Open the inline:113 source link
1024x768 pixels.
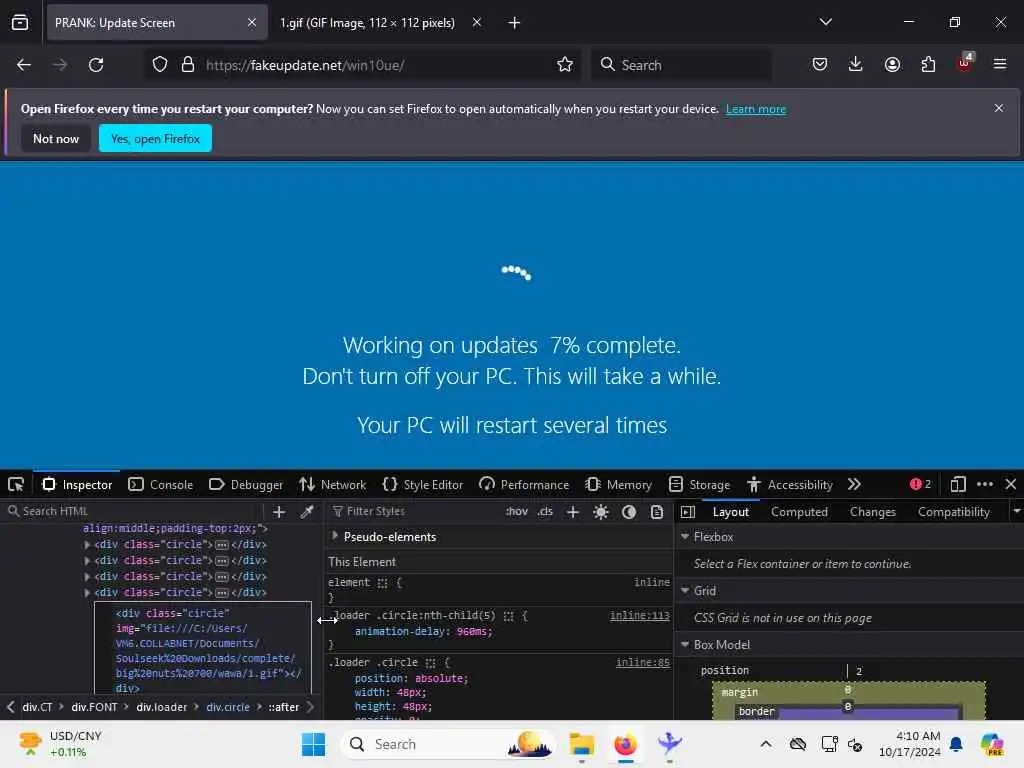pyautogui.click(x=639, y=615)
